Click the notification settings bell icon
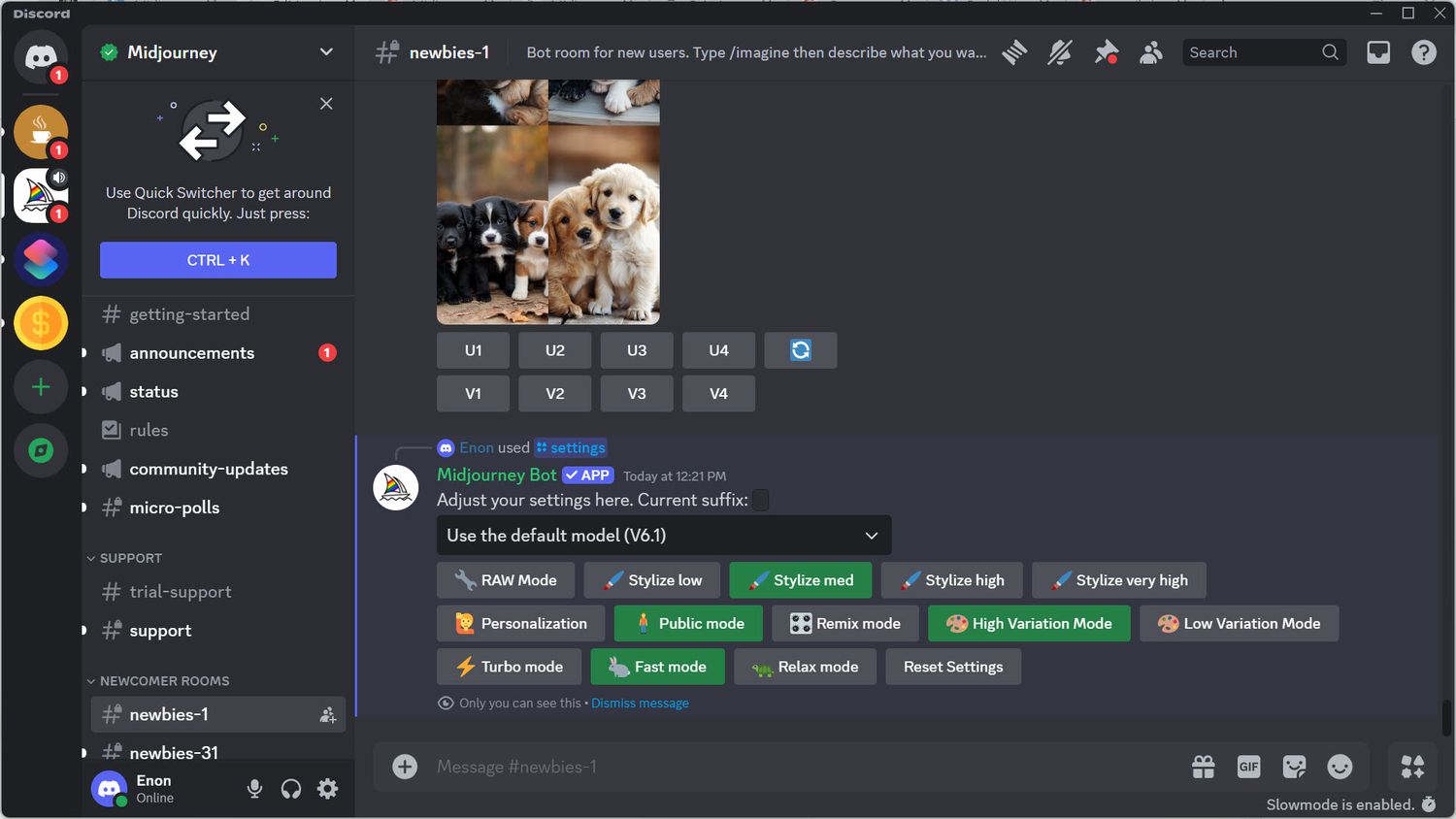Viewport: 1456px width, 819px height. coord(1060,52)
